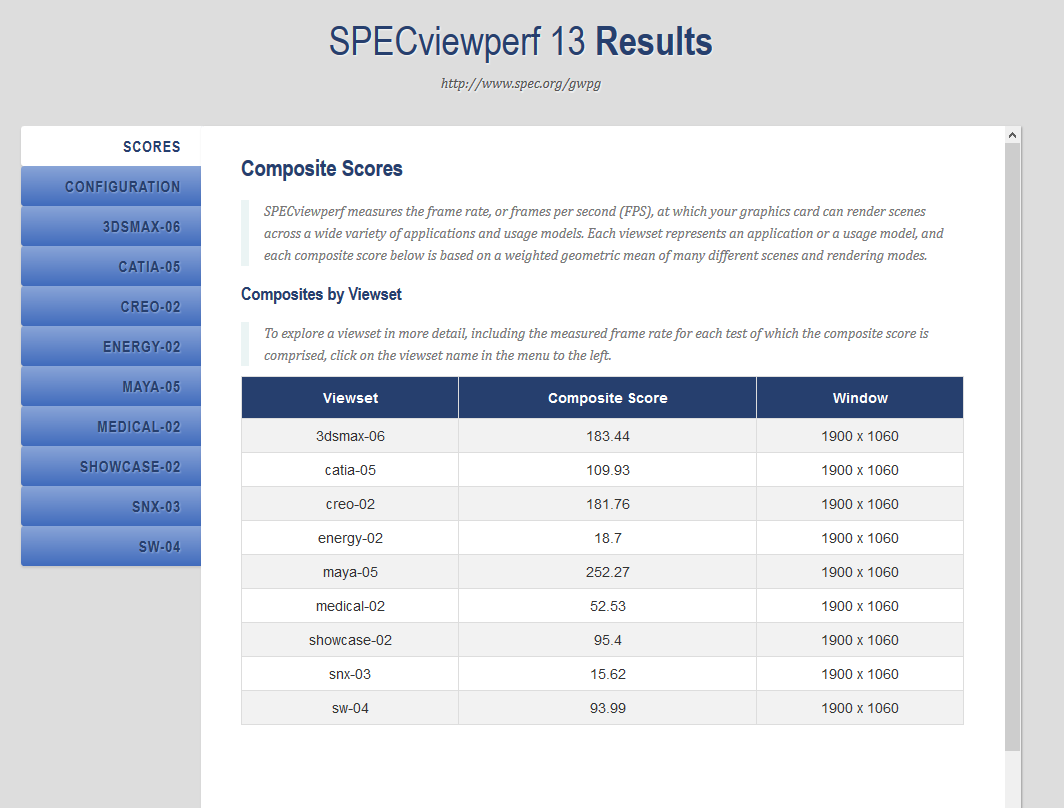1064x808 pixels.
Task: Show the MEDICAL-02 viewset details
Action: [138, 427]
